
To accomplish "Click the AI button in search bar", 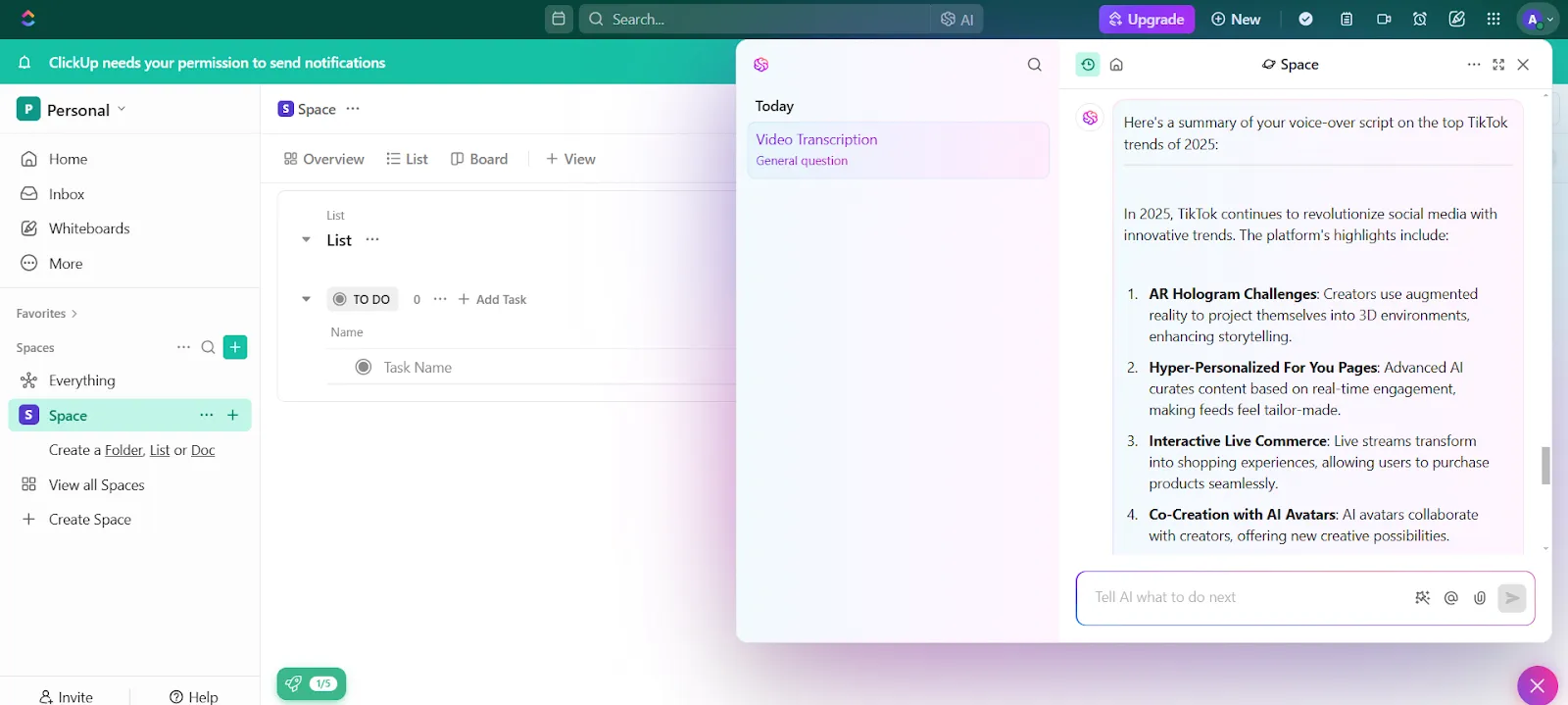I will pyautogui.click(x=957, y=19).
